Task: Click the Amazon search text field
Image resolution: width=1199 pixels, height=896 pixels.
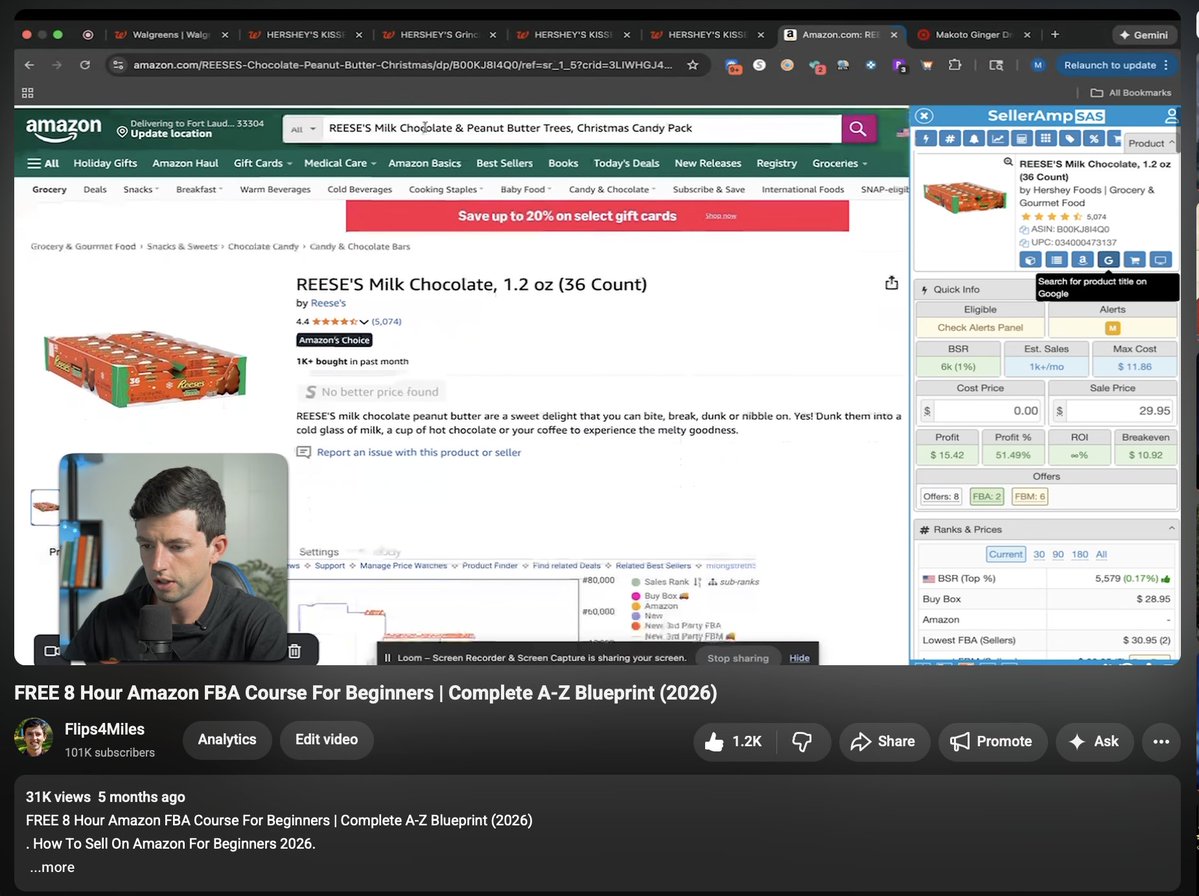Action: pyautogui.click(x=581, y=128)
